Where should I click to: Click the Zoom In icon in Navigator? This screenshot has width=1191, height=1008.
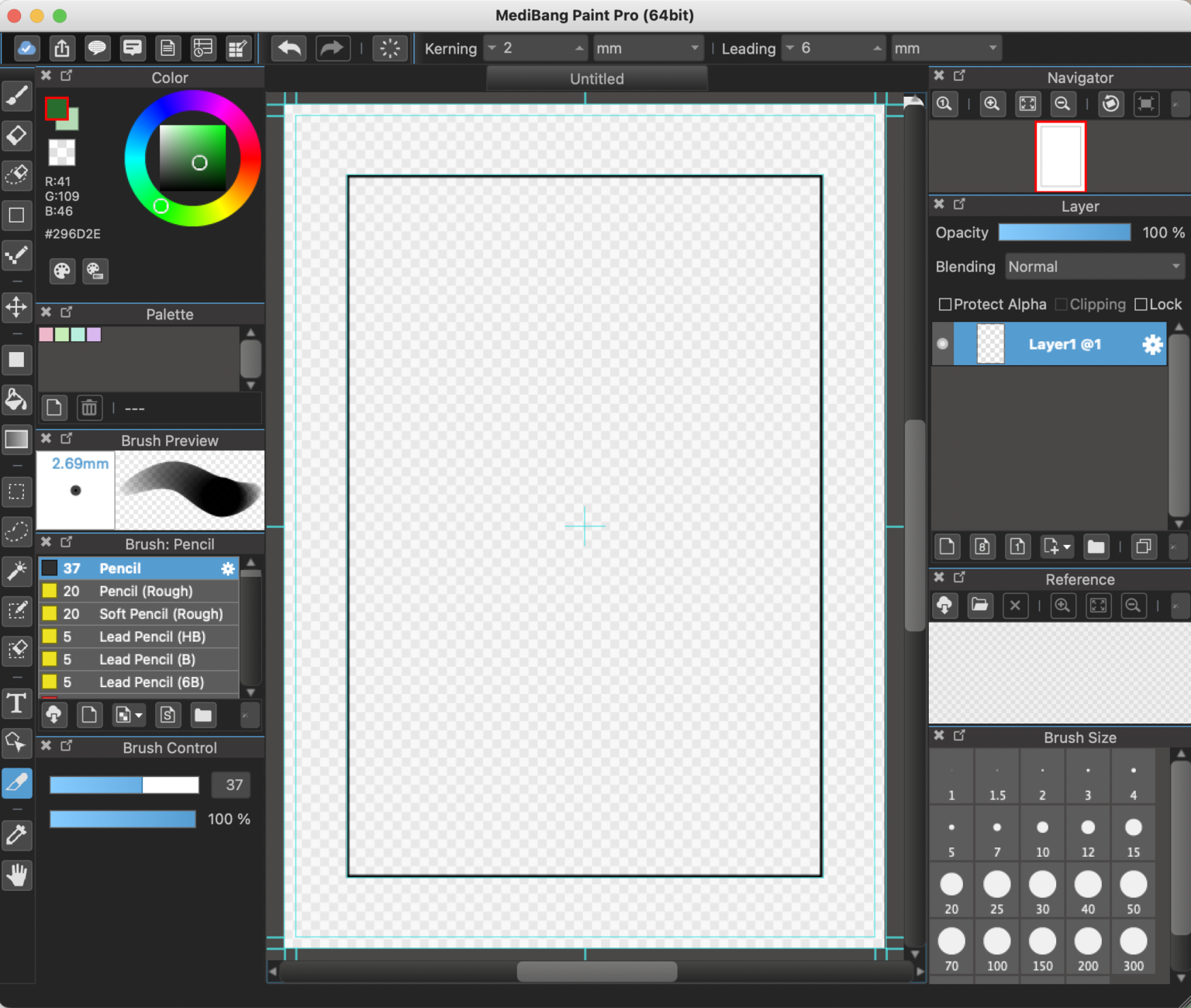point(992,104)
